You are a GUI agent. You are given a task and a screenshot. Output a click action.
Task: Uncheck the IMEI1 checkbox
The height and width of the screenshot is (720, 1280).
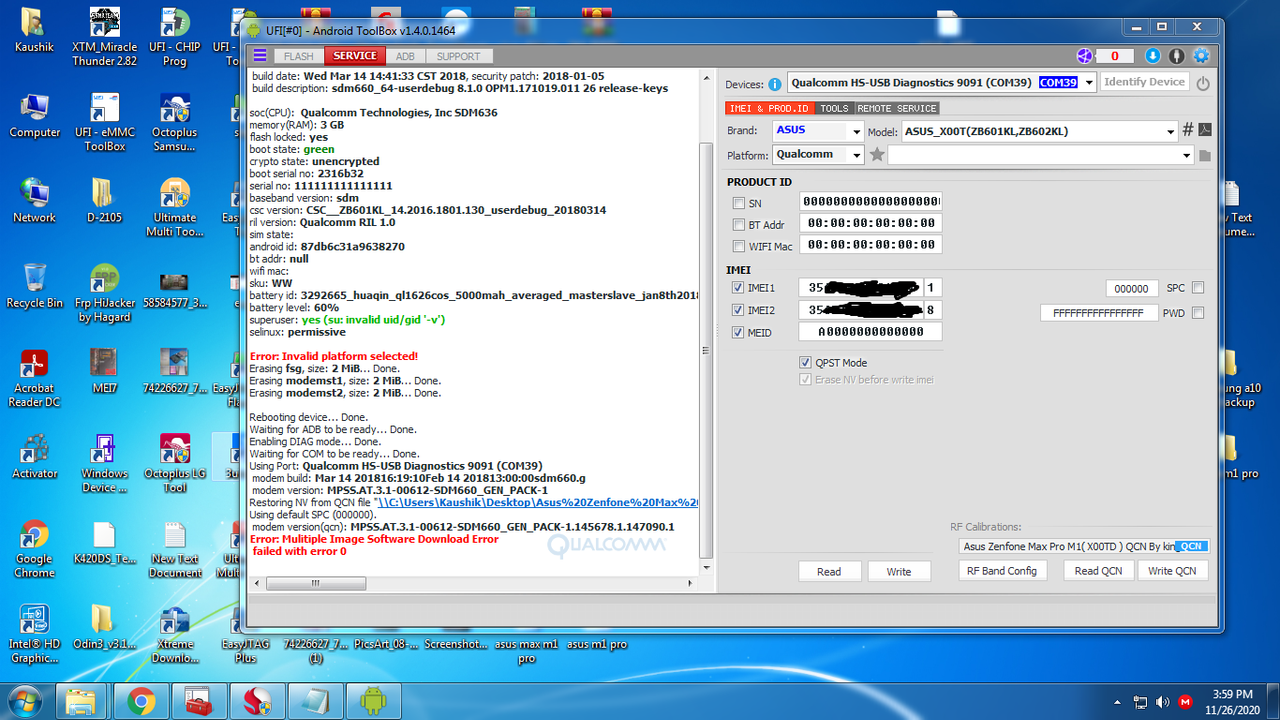click(738, 289)
